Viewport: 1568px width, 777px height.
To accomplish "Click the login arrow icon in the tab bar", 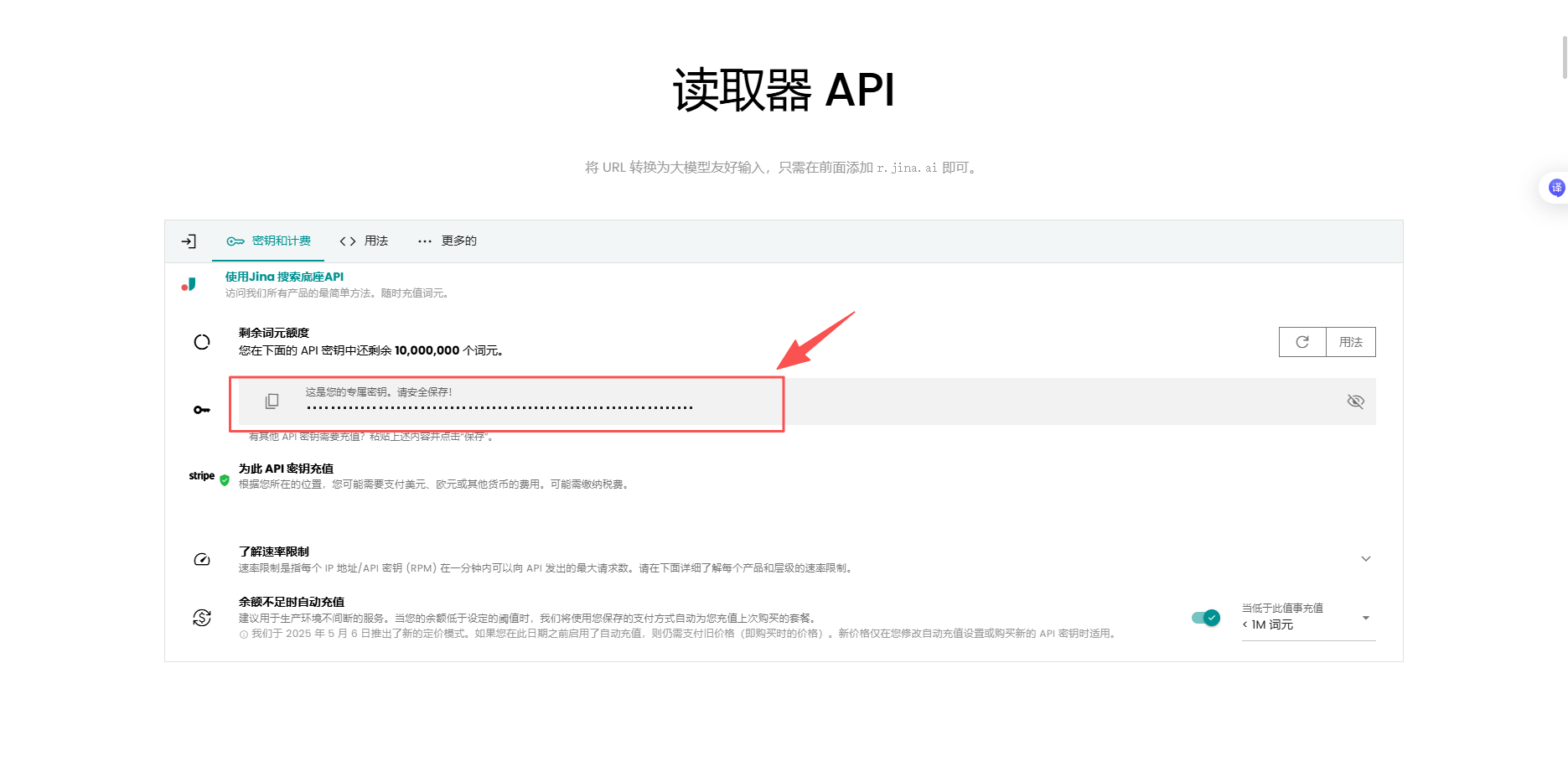I will click(189, 241).
